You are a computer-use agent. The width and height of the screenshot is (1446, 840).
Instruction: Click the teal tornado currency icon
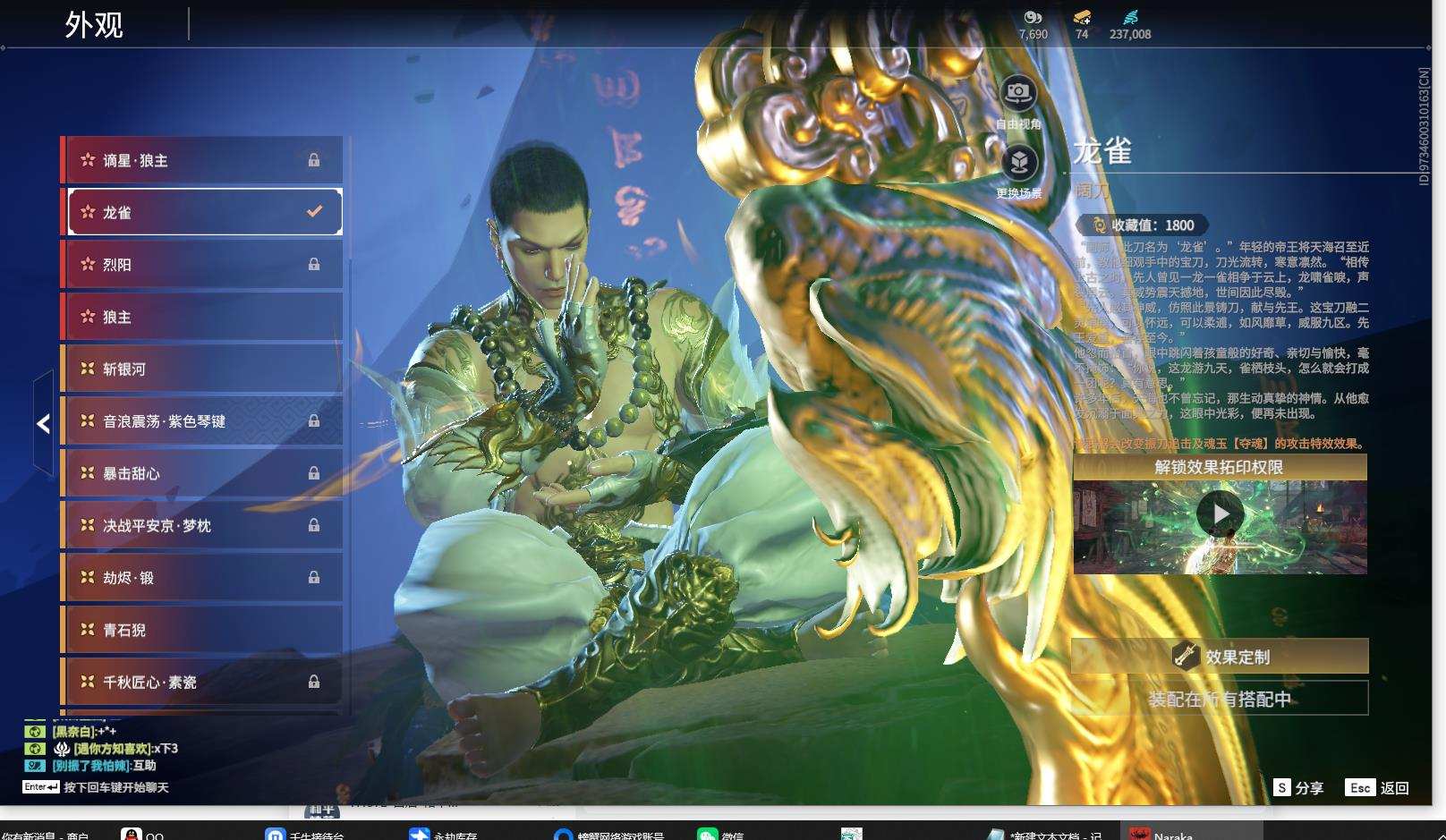(1130, 17)
